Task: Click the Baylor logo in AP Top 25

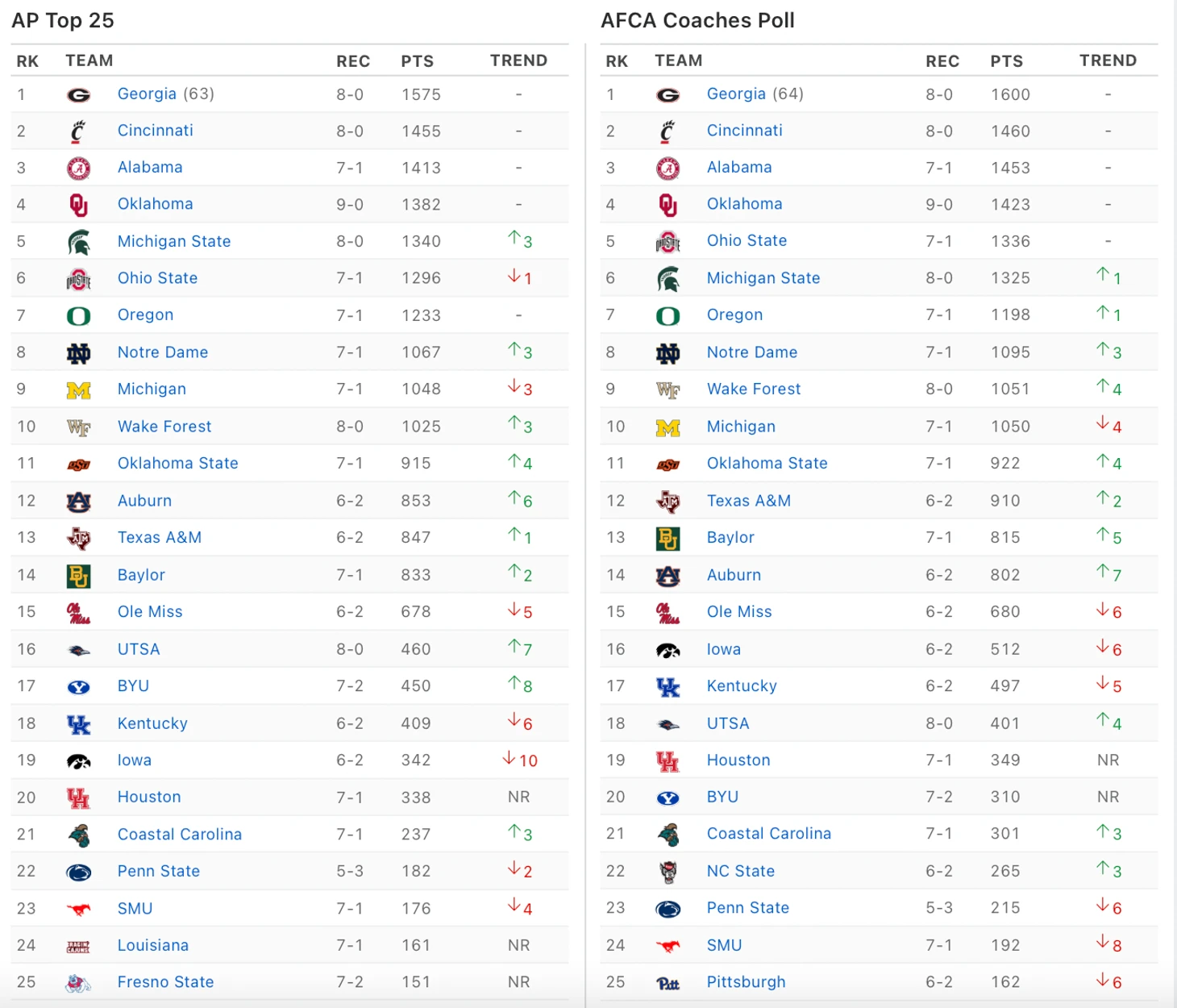Action: click(78, 576)
